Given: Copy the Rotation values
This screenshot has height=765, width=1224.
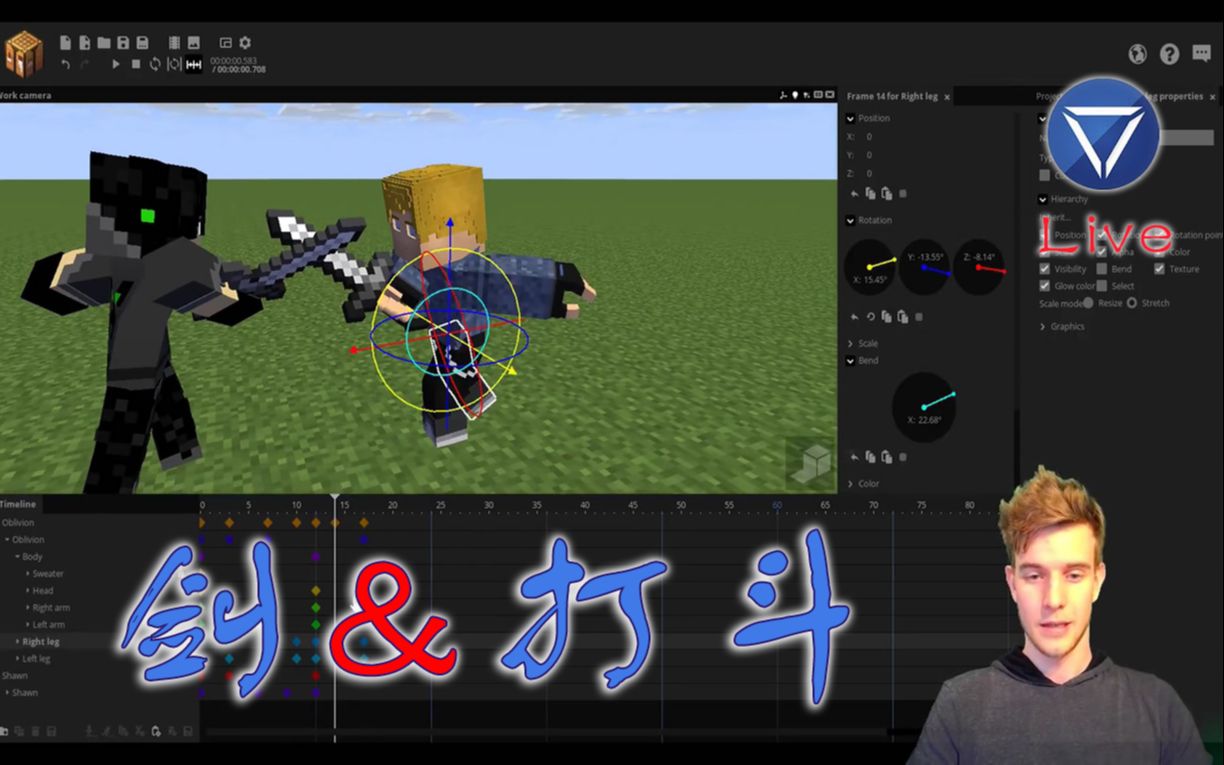Looking at the screenshot, I should (x=887, y=317).
